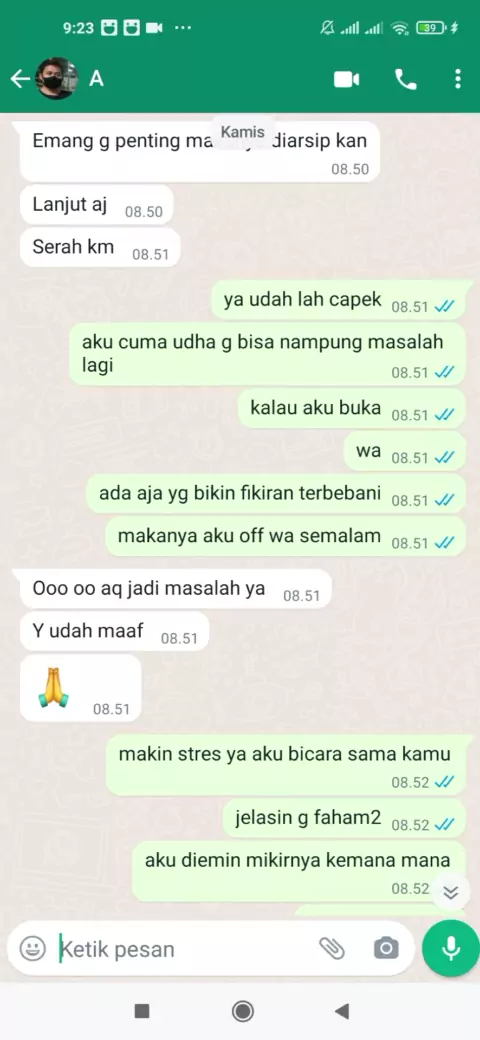480x1040 pixels.
Task: Open contact A's profile picture
Action: 56,79
